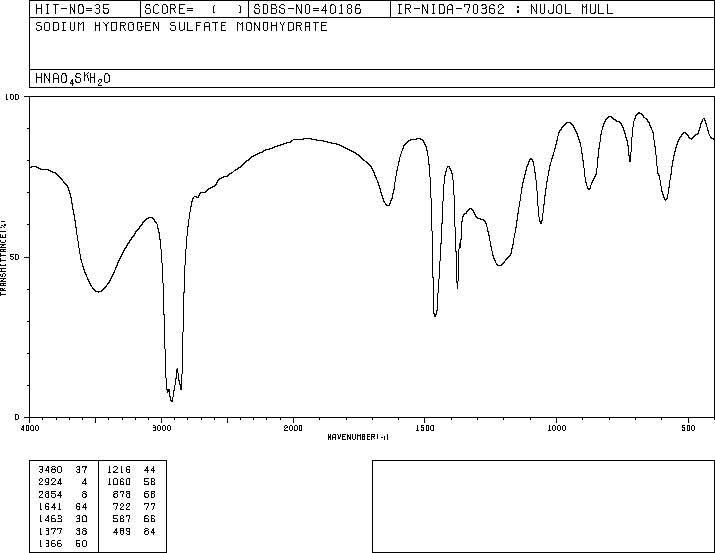
Task: Select the HIT-NO=35 header text
Action: click(73, 9)
